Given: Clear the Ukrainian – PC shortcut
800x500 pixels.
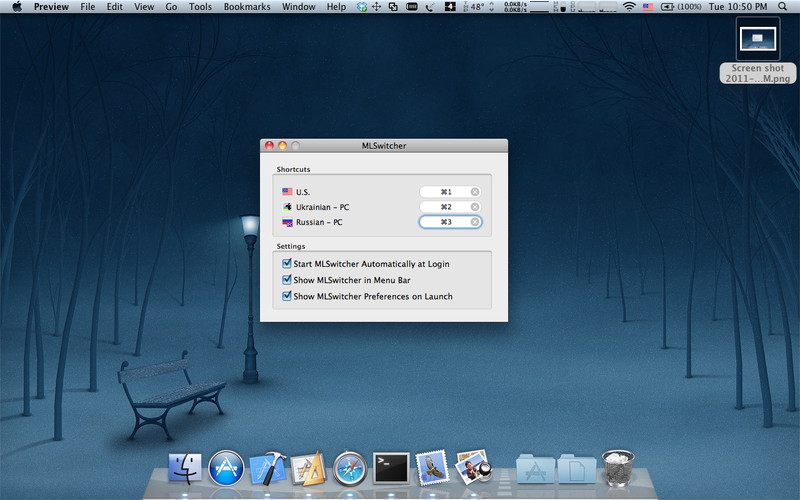Looking at the screenshot, I should pos(474,207).
